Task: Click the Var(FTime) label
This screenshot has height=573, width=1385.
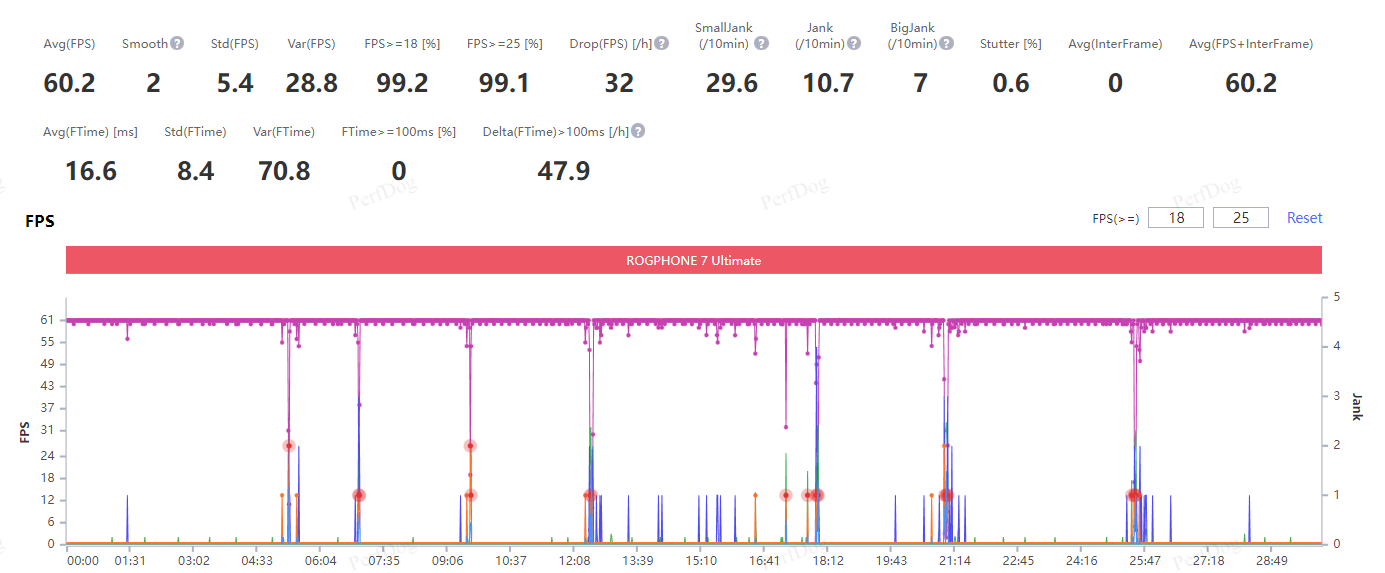Action: click(x=284, y=132)
